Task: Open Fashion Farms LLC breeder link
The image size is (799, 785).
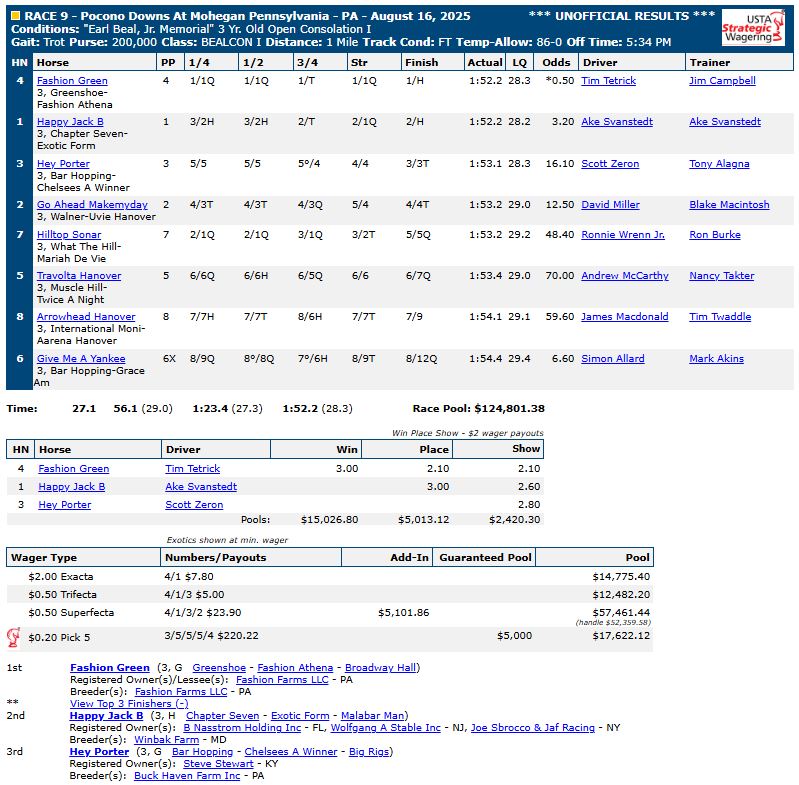Action: (180, 692)
